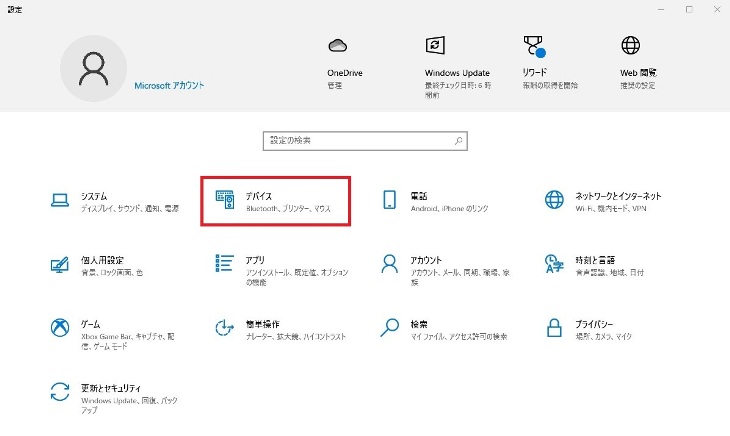
Task: Click the システム laptop icon
Action: point(60,200)
